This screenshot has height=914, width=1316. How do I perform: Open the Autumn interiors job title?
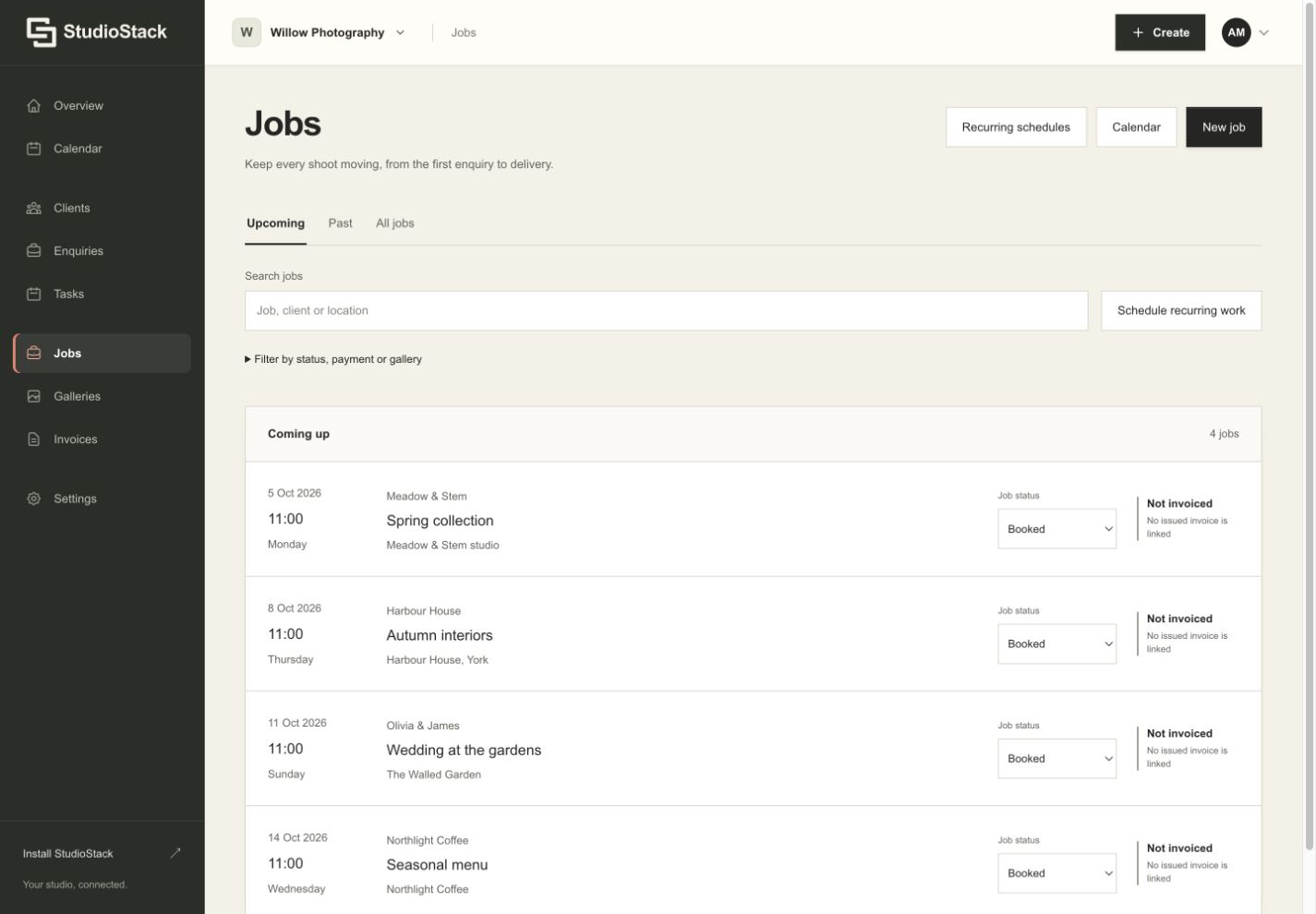coord(440,635)
